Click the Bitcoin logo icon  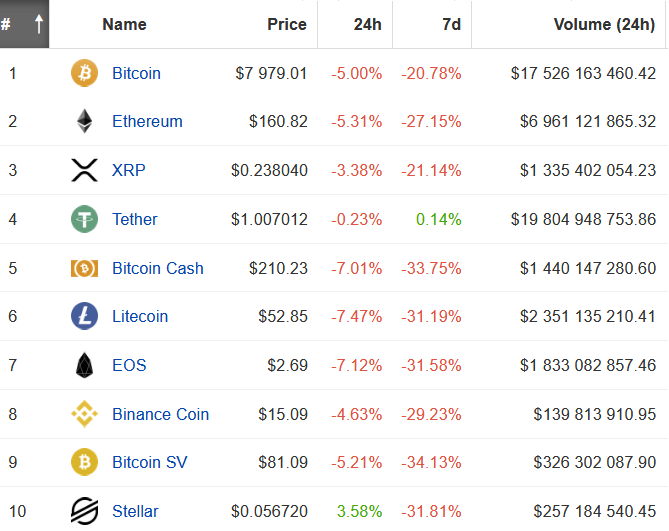pyautogui.click(x=84, y=73)
